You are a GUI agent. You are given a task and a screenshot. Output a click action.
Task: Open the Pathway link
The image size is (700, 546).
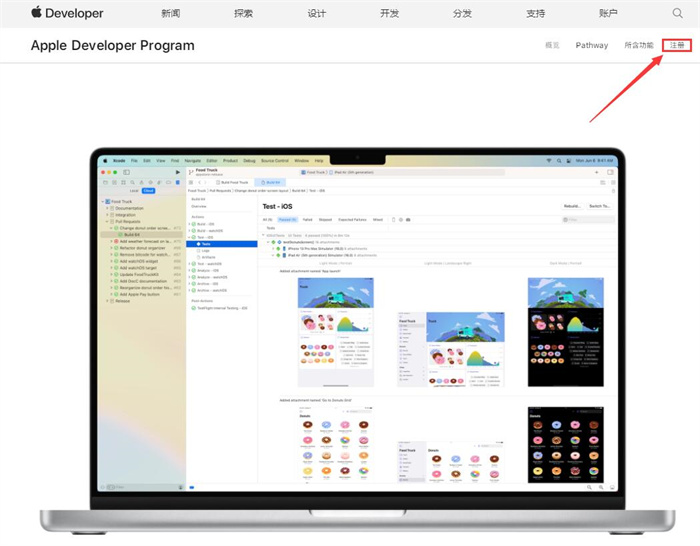592,45
